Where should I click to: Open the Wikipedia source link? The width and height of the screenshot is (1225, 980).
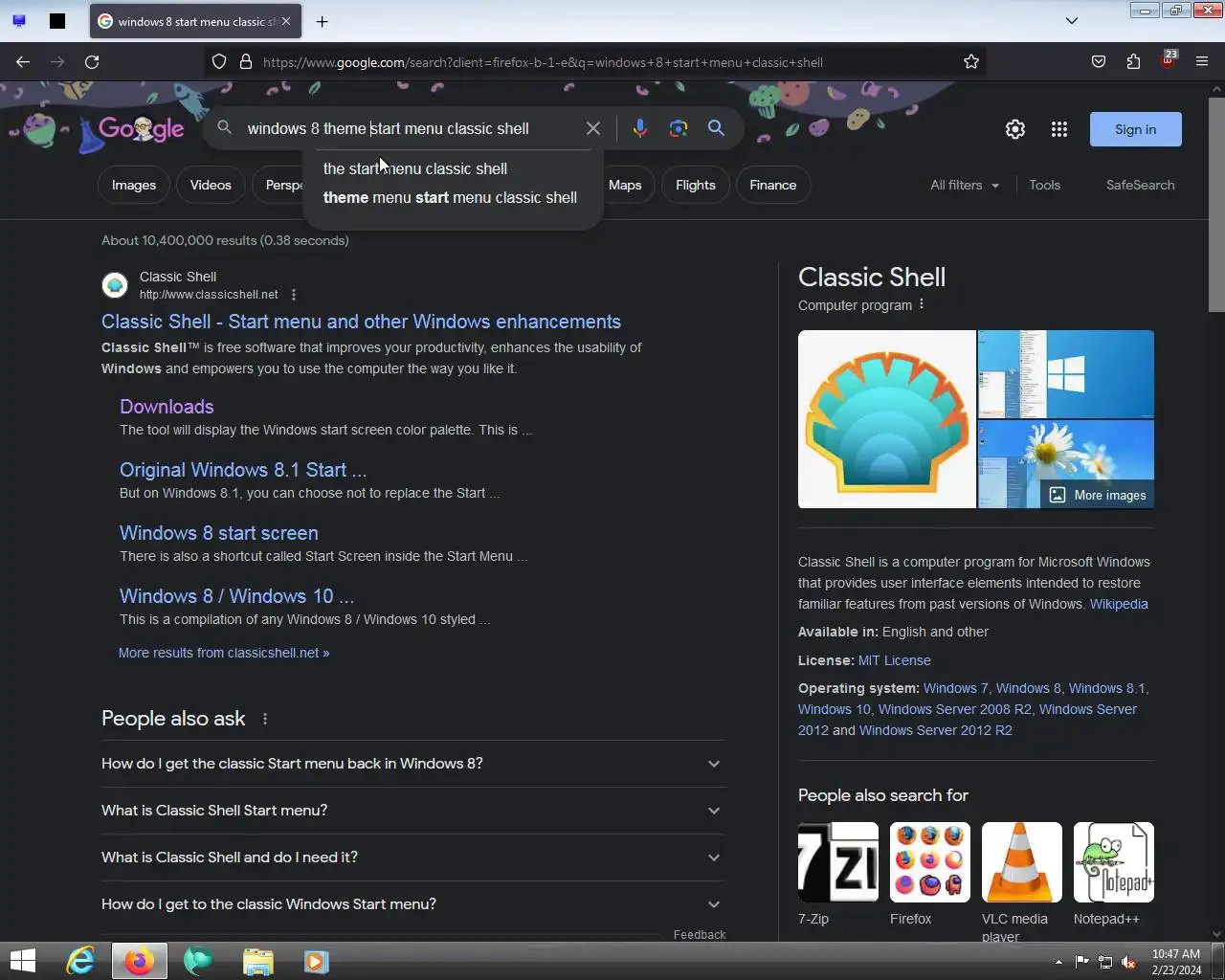(1119, 604)
